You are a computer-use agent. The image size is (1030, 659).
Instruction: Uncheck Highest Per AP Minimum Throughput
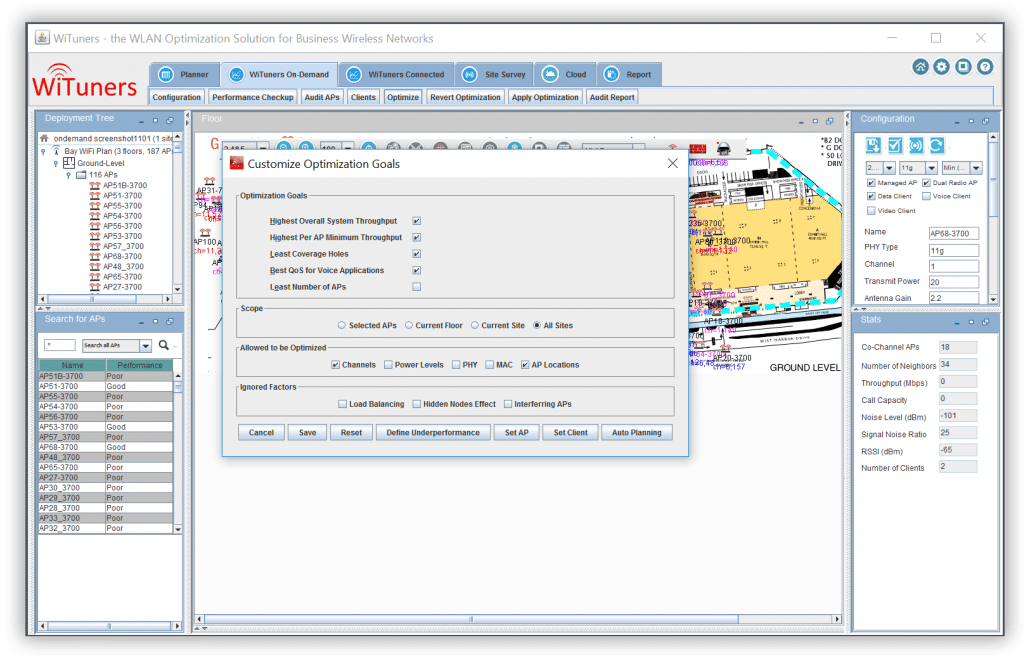[416, 238]
